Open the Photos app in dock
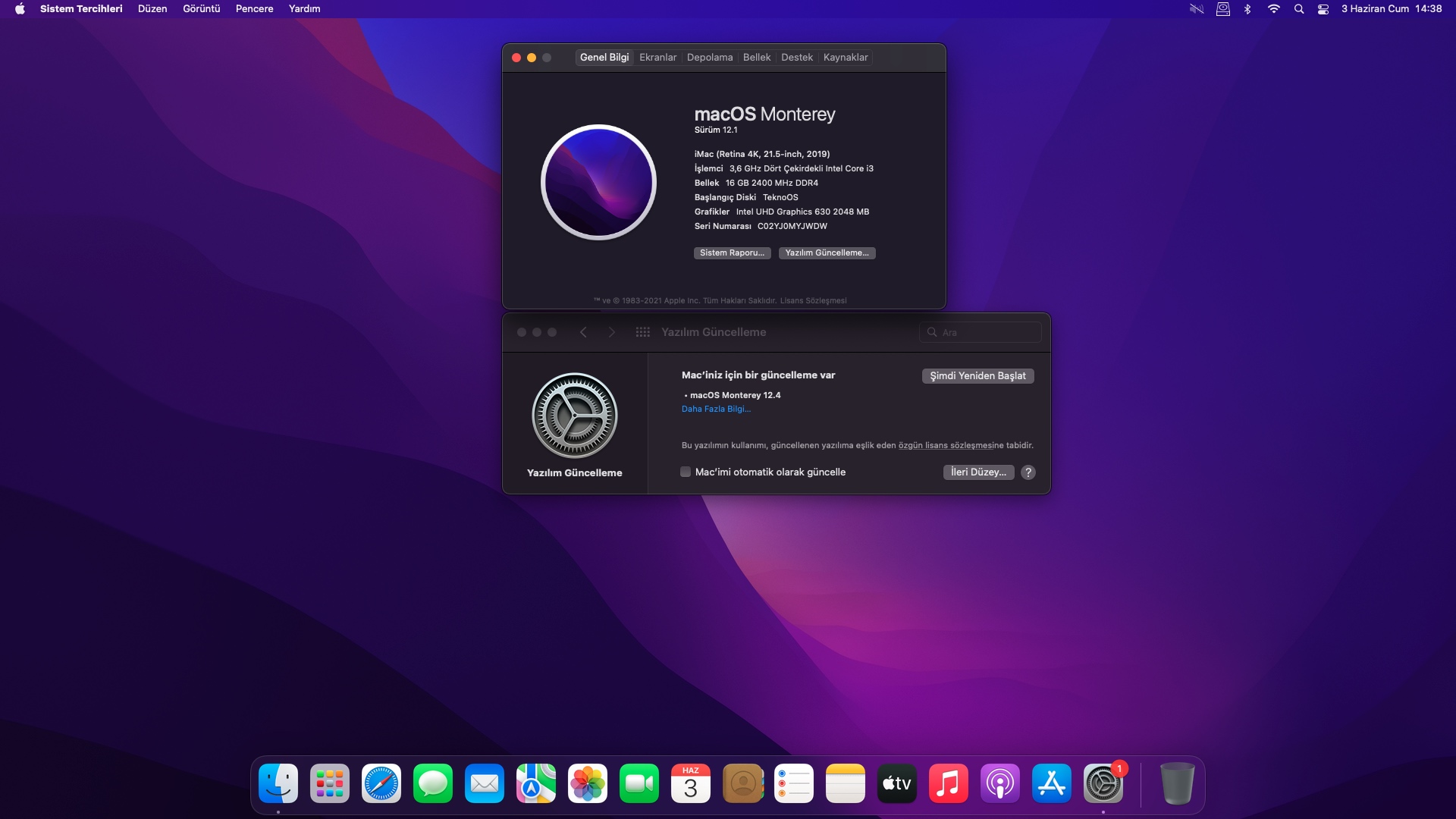Screen dimensions: 1456x819 tap(587, 783)
